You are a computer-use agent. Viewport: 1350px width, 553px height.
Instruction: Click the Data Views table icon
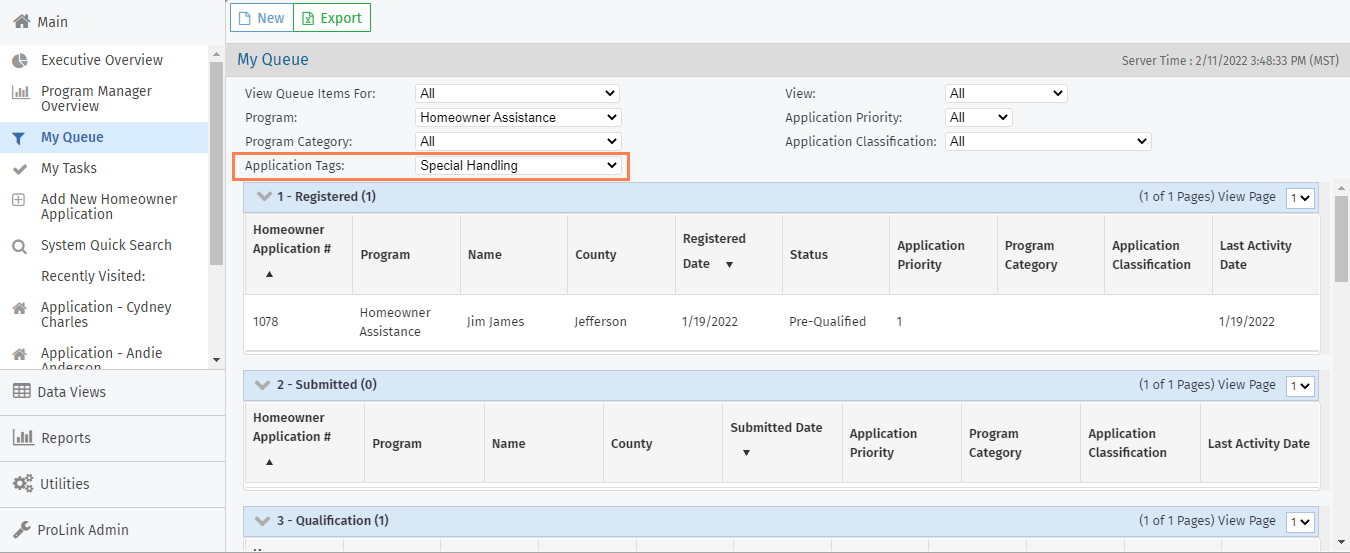click(x=21, y=392)
